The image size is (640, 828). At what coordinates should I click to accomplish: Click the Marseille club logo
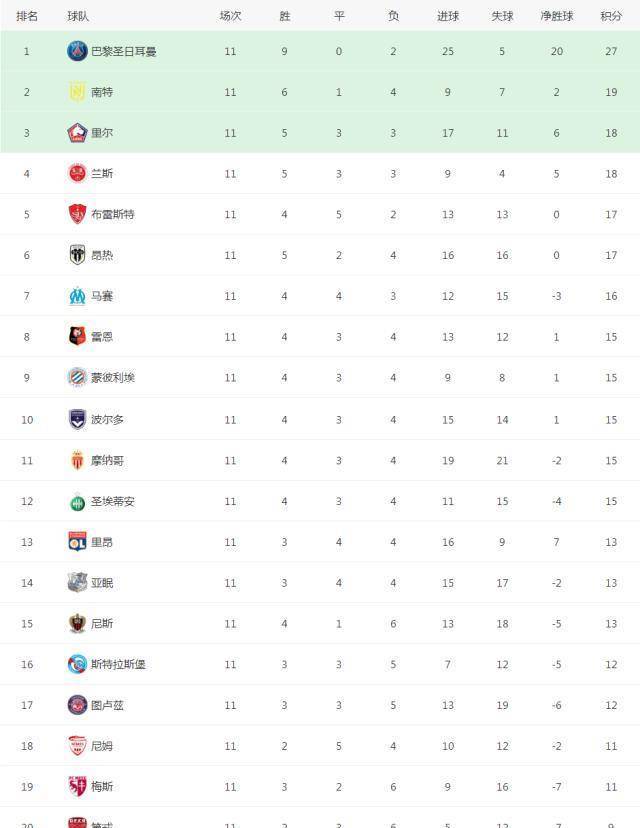[77, 296]
